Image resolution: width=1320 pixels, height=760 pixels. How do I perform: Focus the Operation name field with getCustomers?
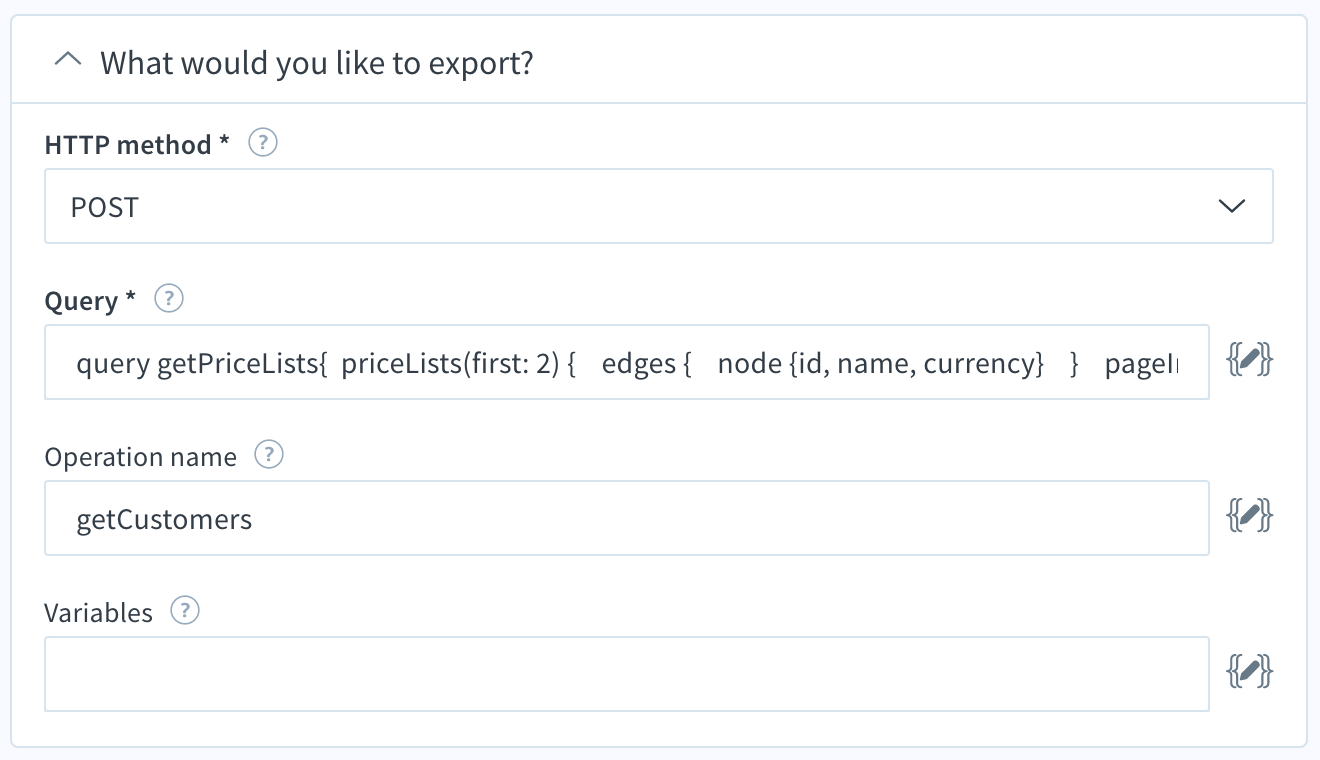coord(627,518)
